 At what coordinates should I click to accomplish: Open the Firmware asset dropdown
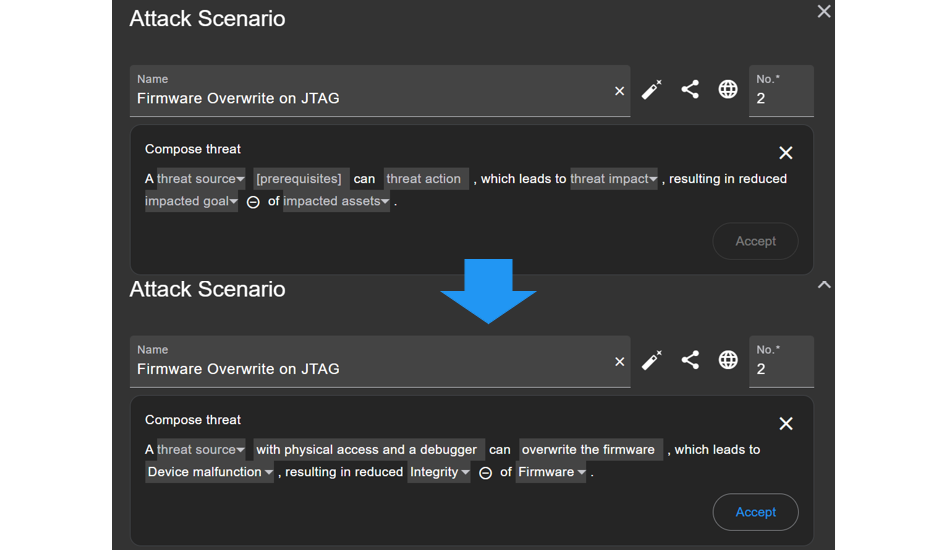coord(551,472)
